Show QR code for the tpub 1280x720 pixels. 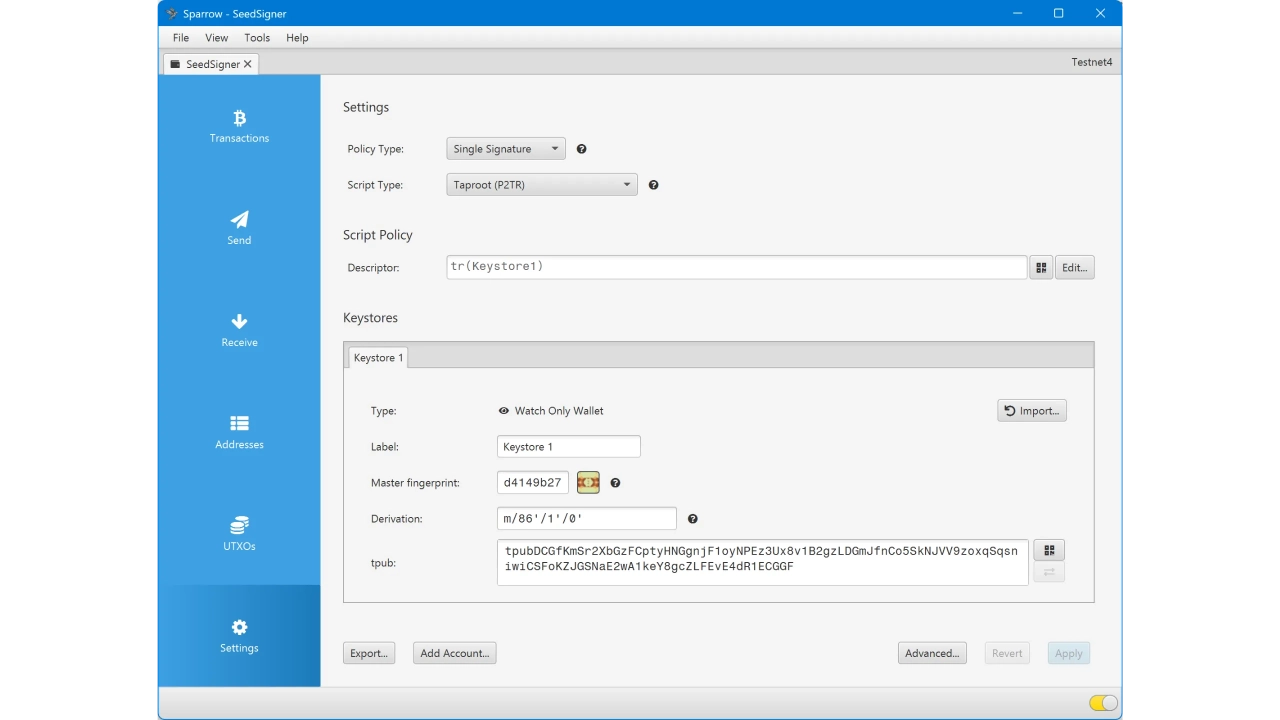[1049, 550]
